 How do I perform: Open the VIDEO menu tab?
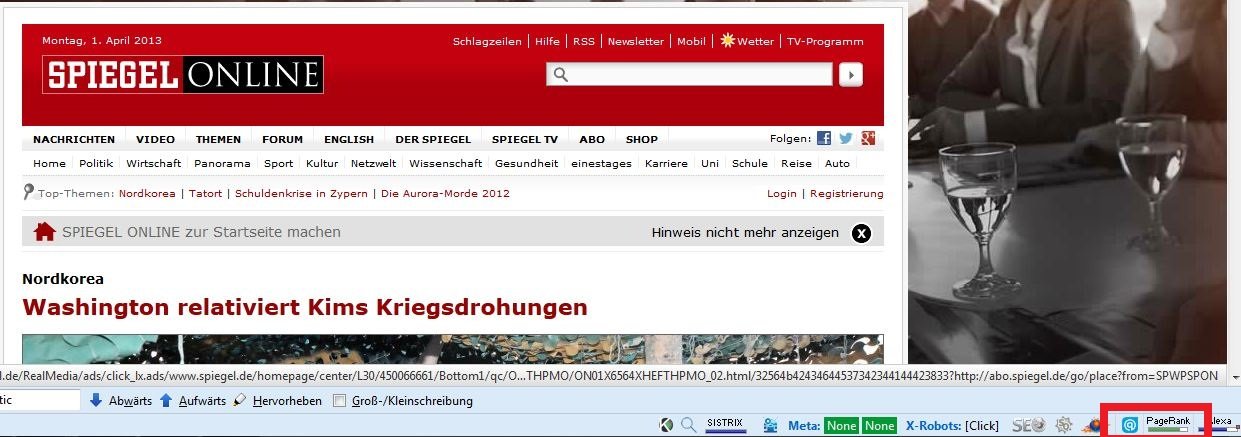156,139
